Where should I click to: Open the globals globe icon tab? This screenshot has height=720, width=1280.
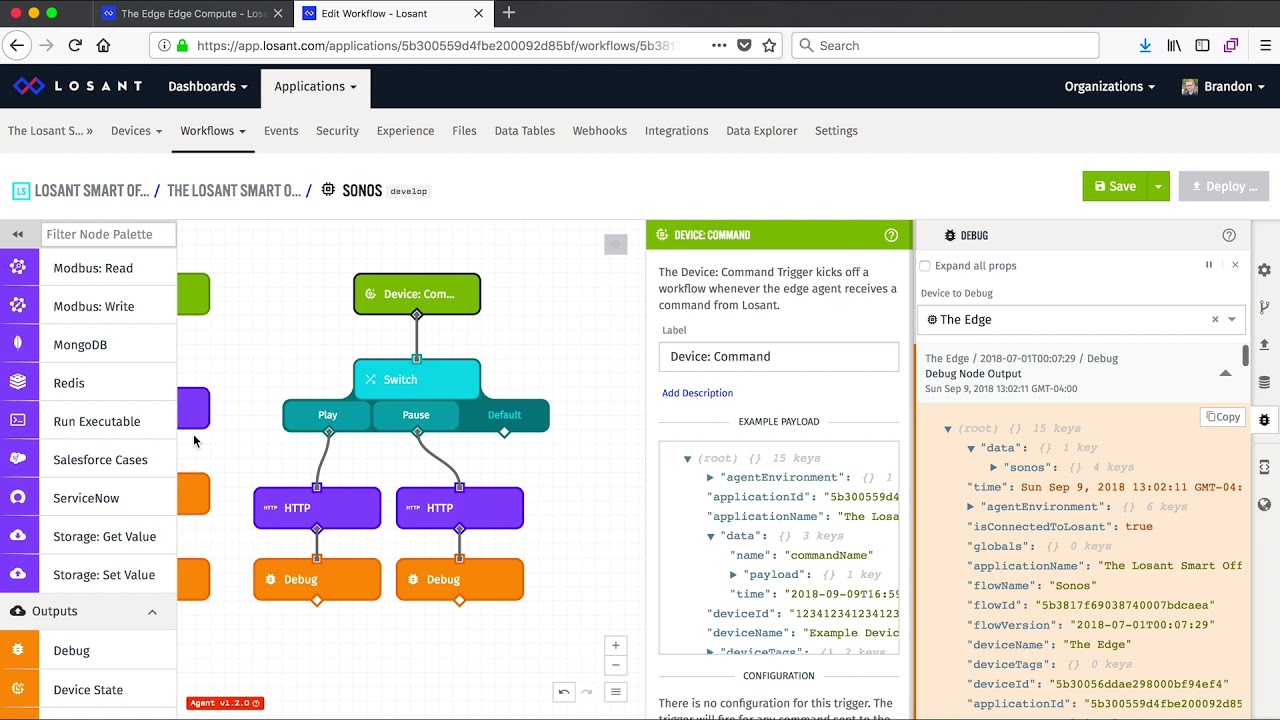point(1264,504)
